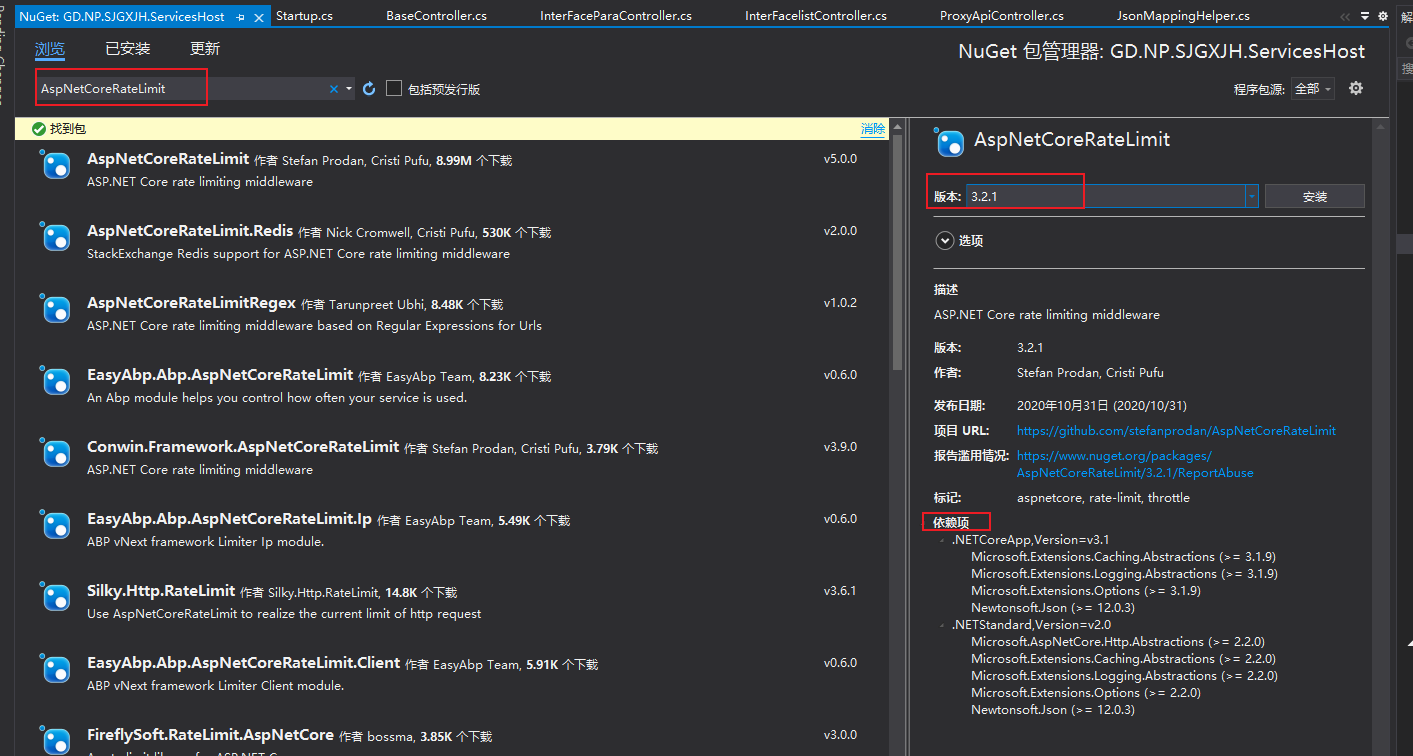Select EasyAbp.Abp.AspNetCoreRateLimit package title
This screenshot has width=1413, height=756.
(220, 374)
